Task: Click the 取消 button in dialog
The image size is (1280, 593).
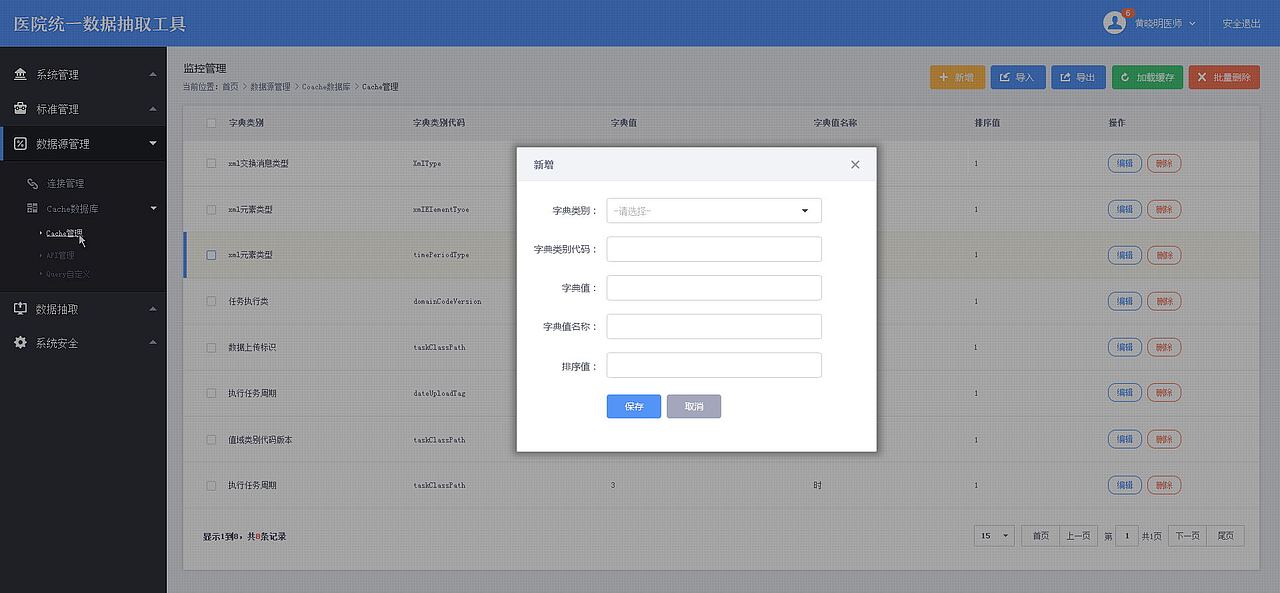Action: click(694, 406)
